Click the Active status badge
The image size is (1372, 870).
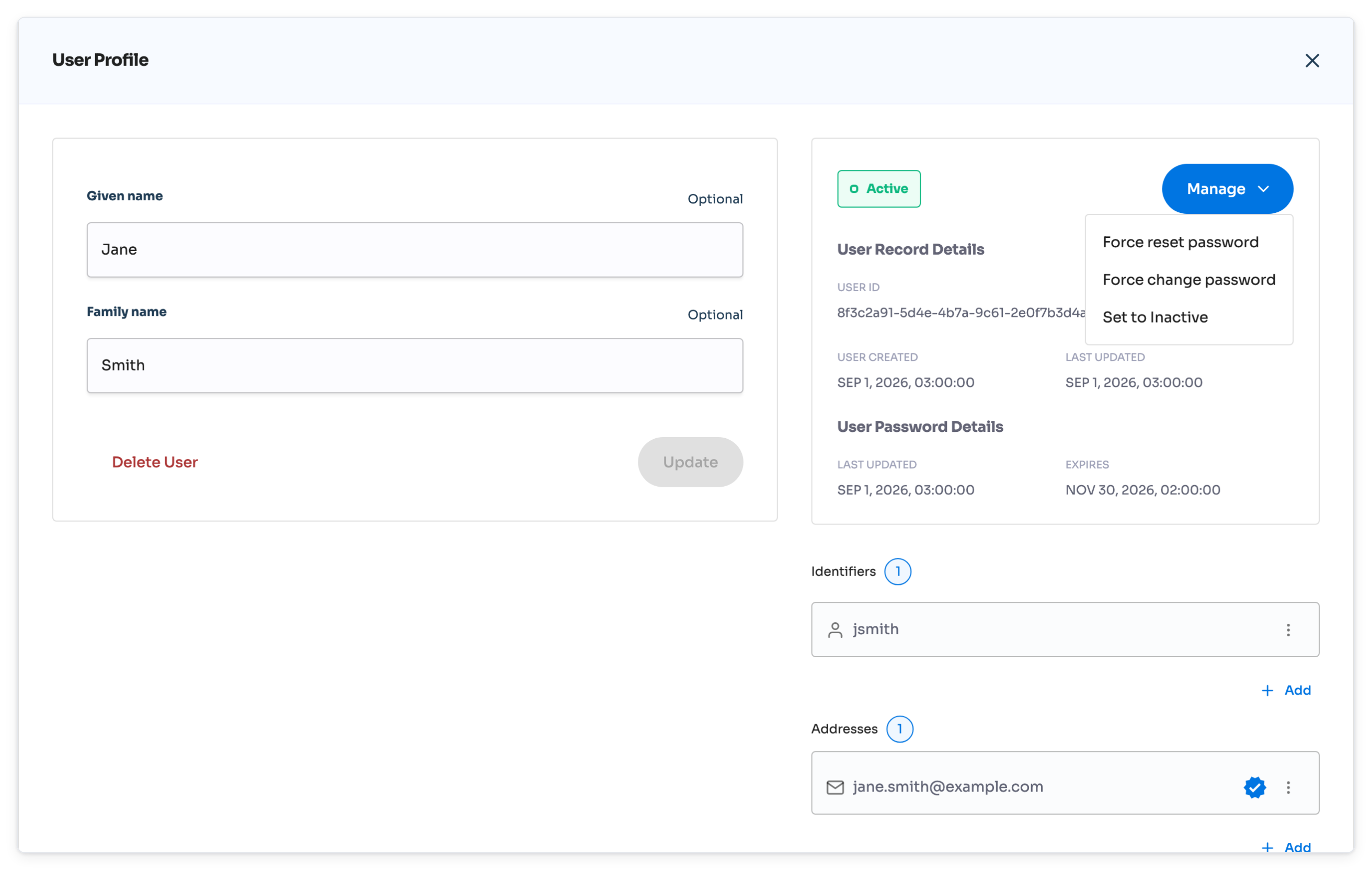tap(878, 189)
